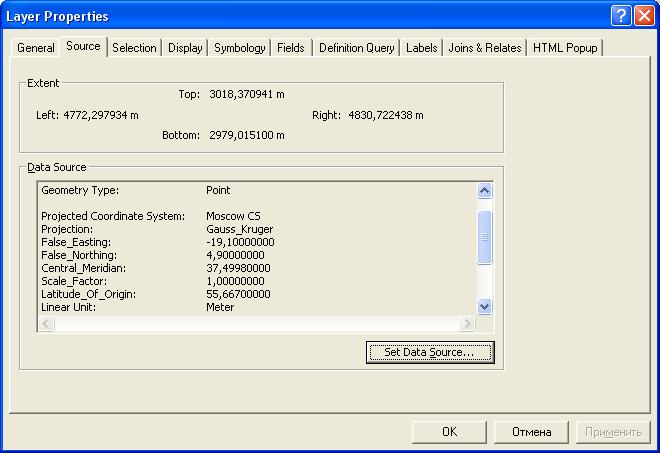660x453 pixels.
Task: Click the Help question mark button
Action: [621, 16]
